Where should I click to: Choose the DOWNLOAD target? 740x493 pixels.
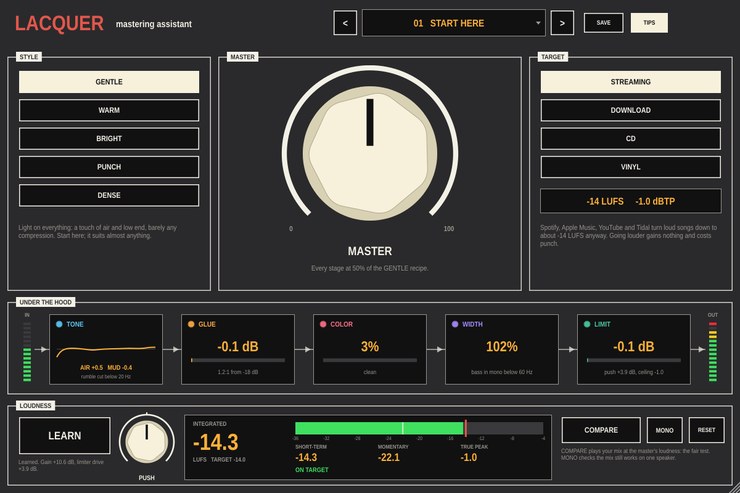(631, 110)
